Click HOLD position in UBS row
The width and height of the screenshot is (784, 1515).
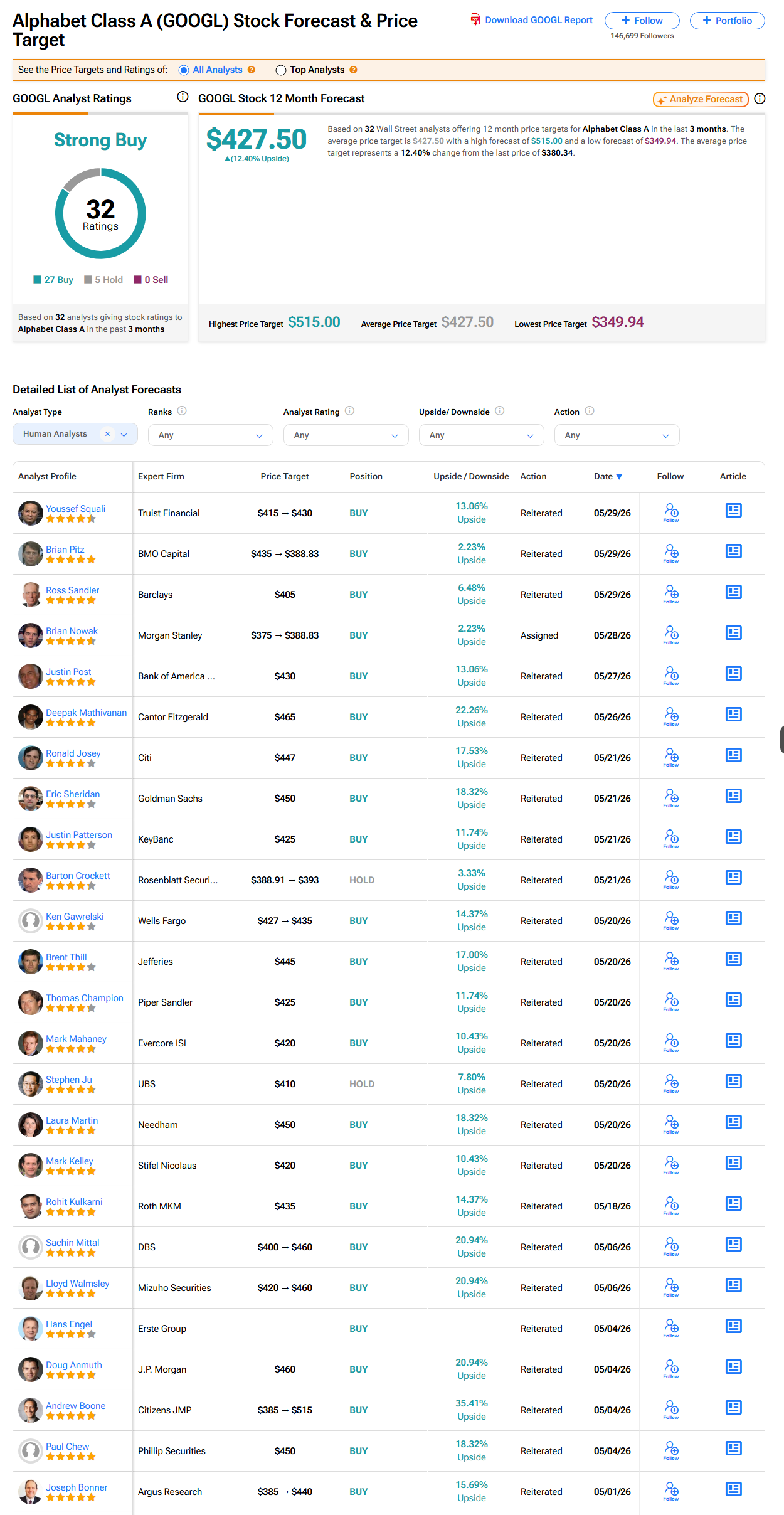click(x=362, y=1084)
